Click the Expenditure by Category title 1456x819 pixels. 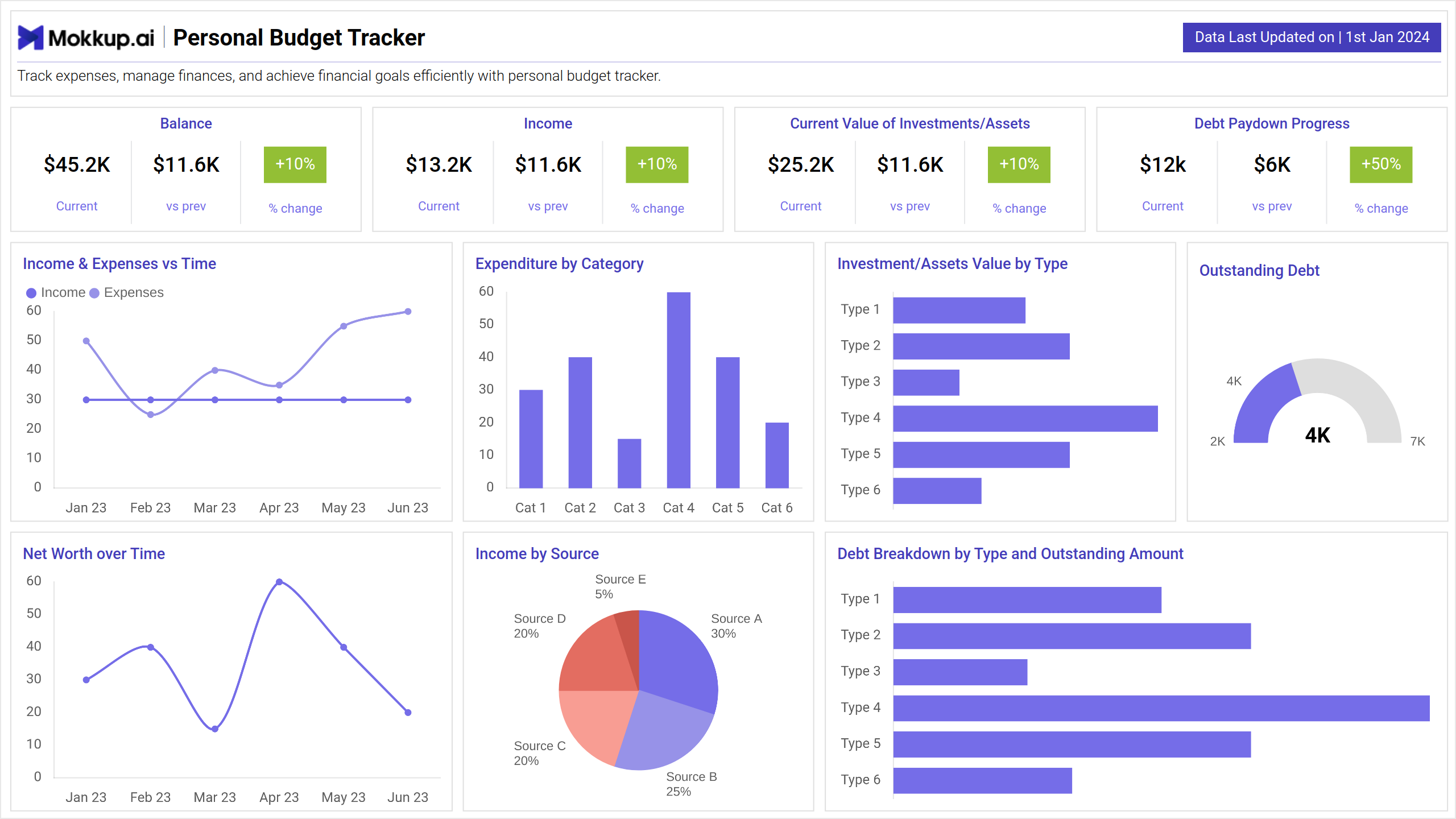pyautogui.click(x=560, y=264)
